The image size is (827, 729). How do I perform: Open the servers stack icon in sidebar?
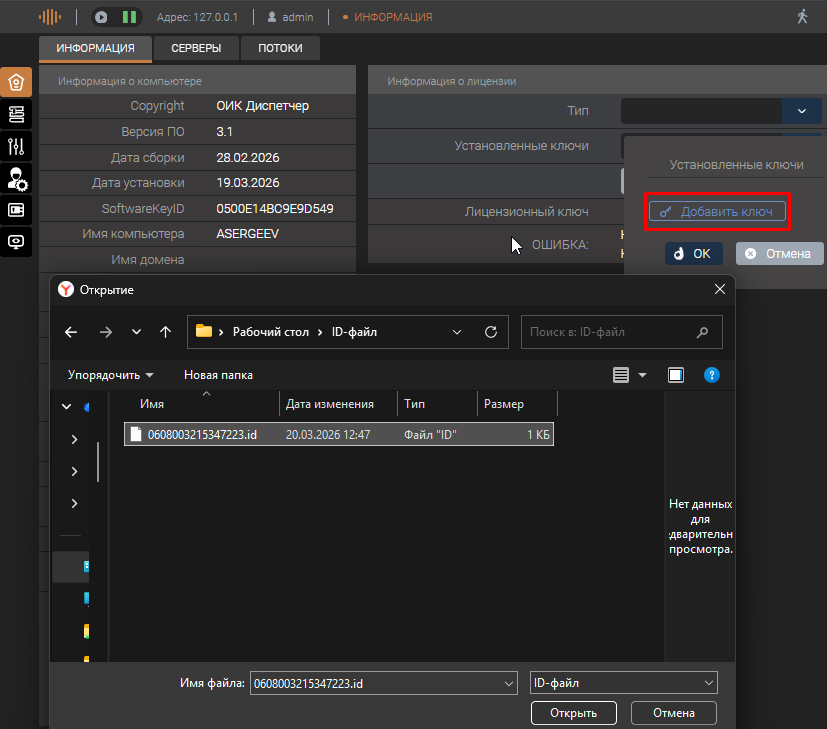pos(16,115)
